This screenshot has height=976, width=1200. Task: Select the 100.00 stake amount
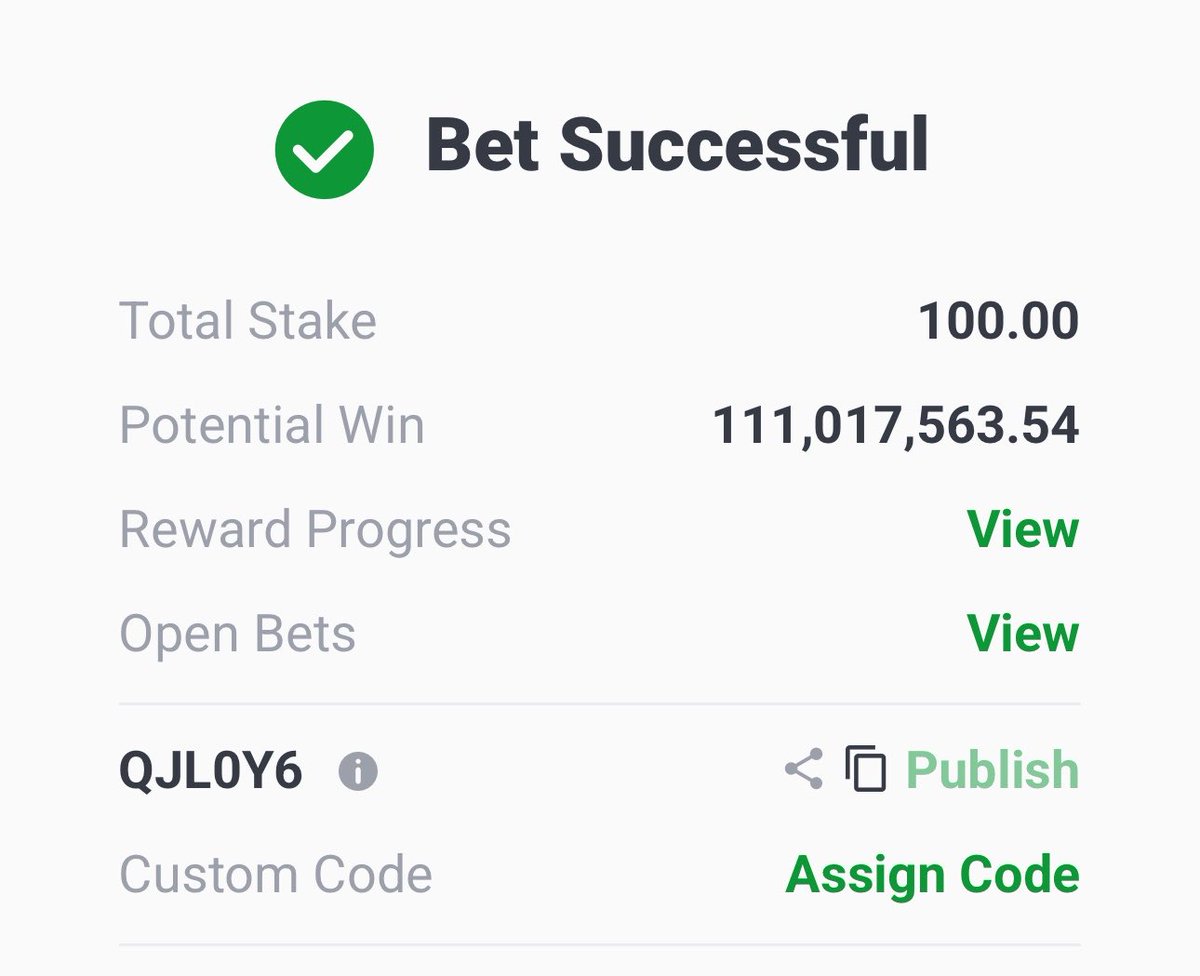[x=998, y=321]
